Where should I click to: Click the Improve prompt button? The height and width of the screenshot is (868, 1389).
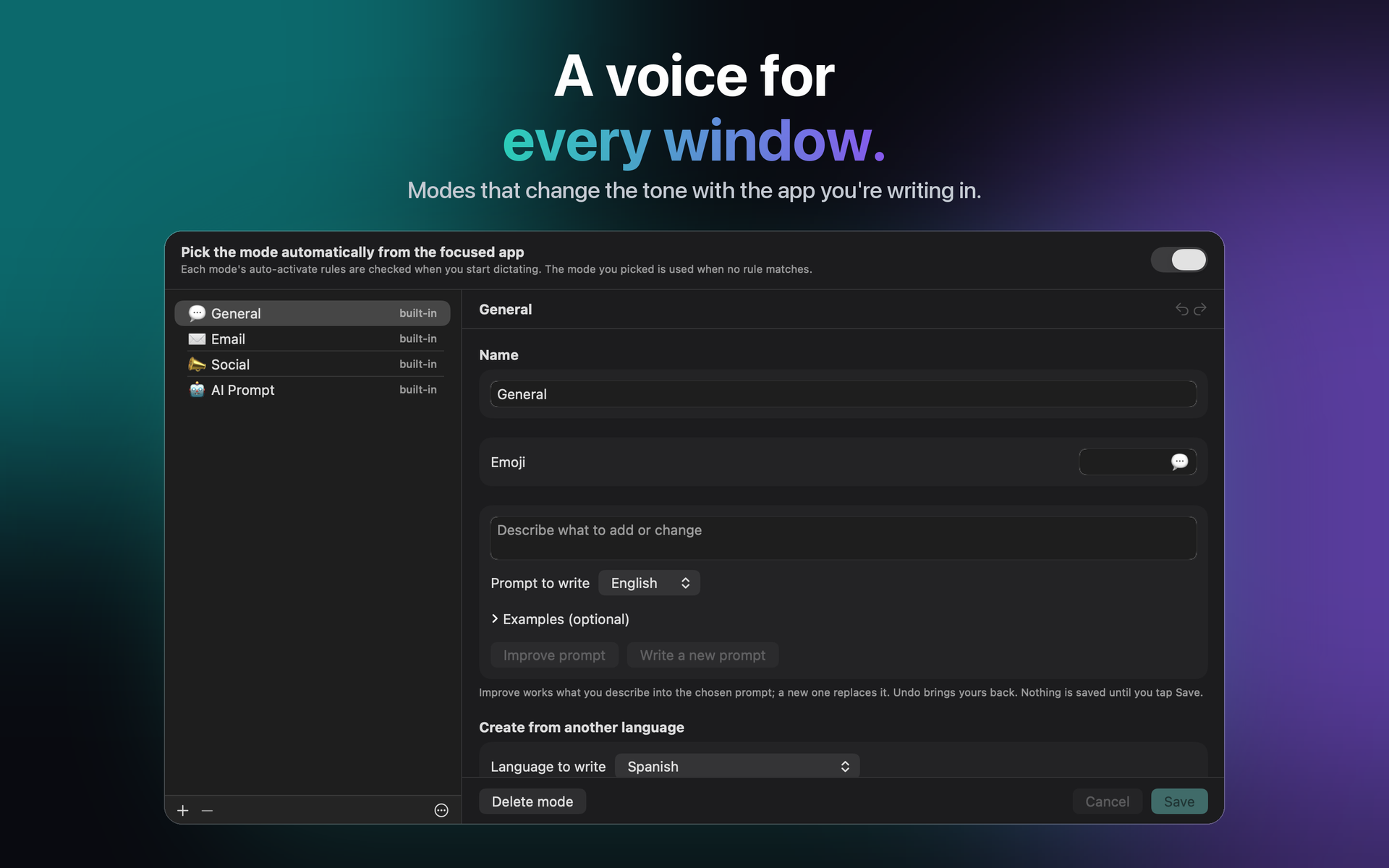click(x=554, y=655)
